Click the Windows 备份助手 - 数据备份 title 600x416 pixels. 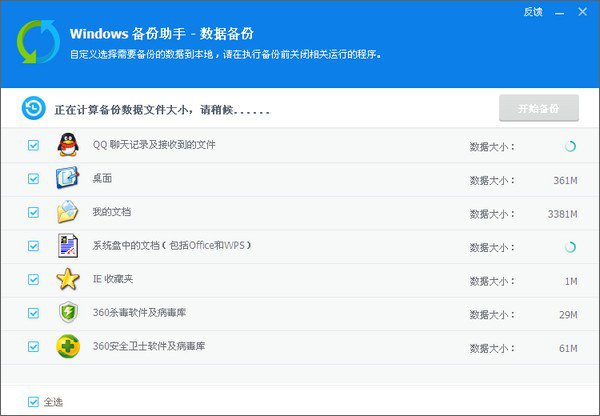click(162, 34)
